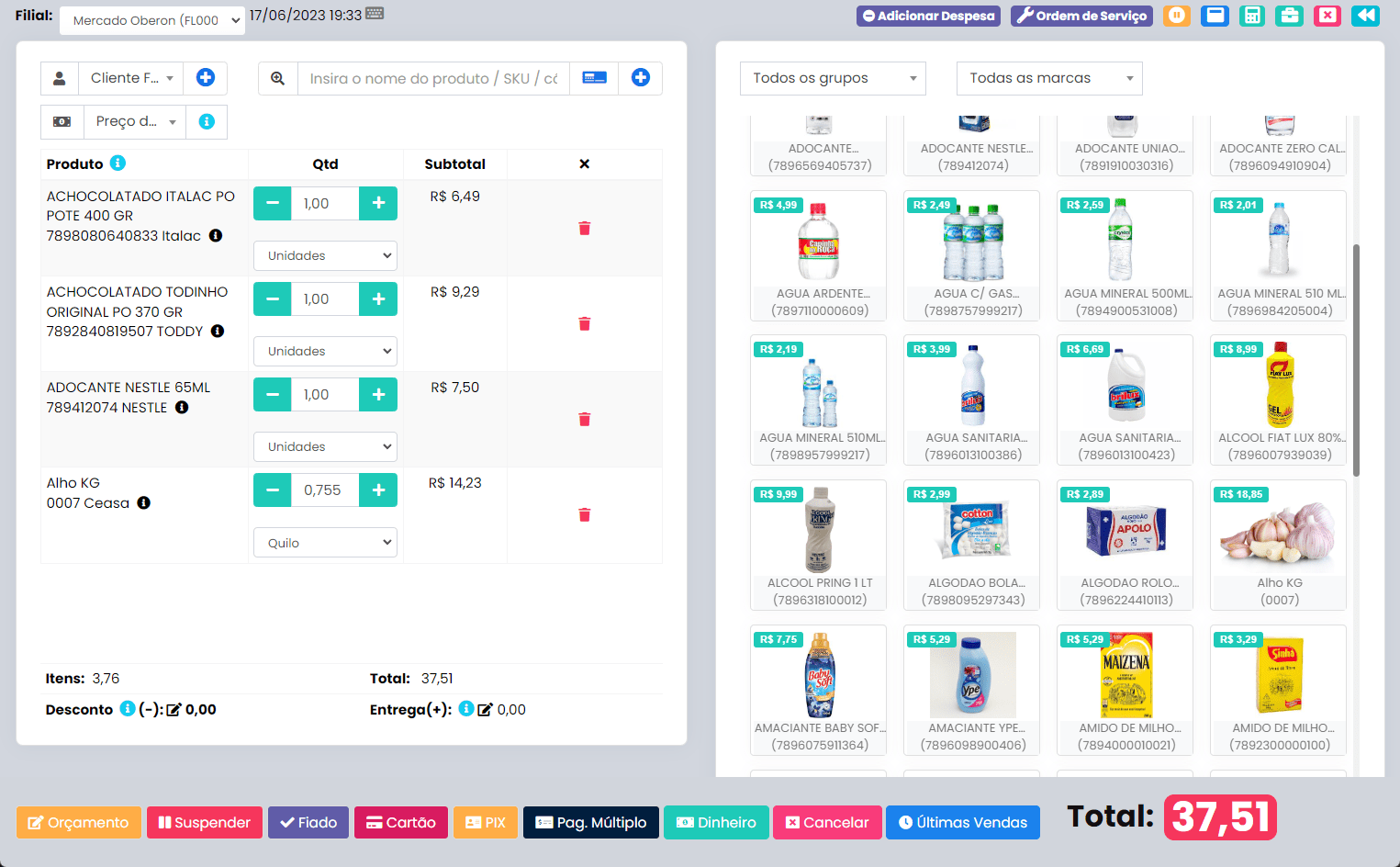Increase quantity of Achocolatado Italac

tap(378, 203)
